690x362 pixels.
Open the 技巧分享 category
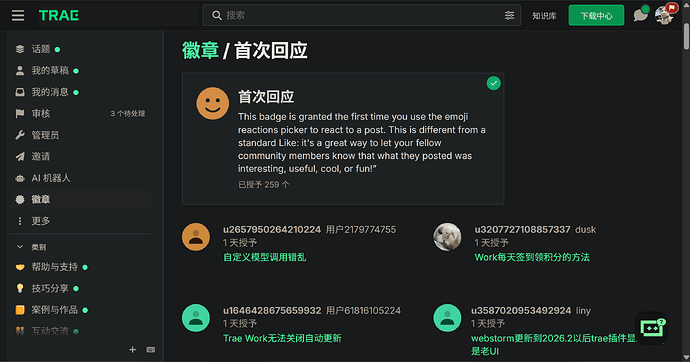(x=50, y=289)
